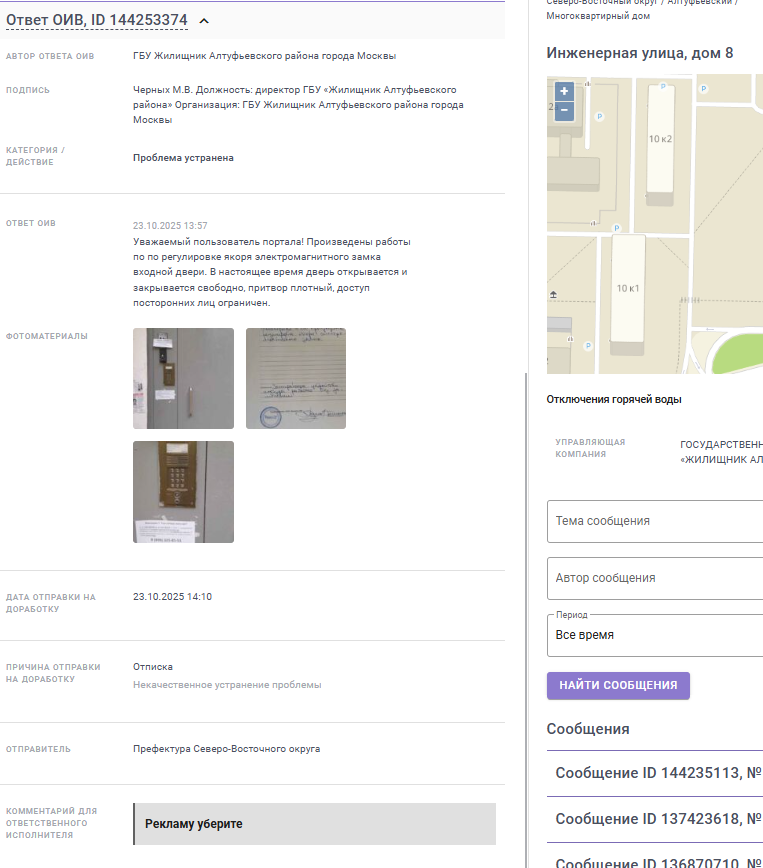This screenshot has height=868, width=763.
Task: Click the parking icon at map bottom left
Action: coord(588,346)
